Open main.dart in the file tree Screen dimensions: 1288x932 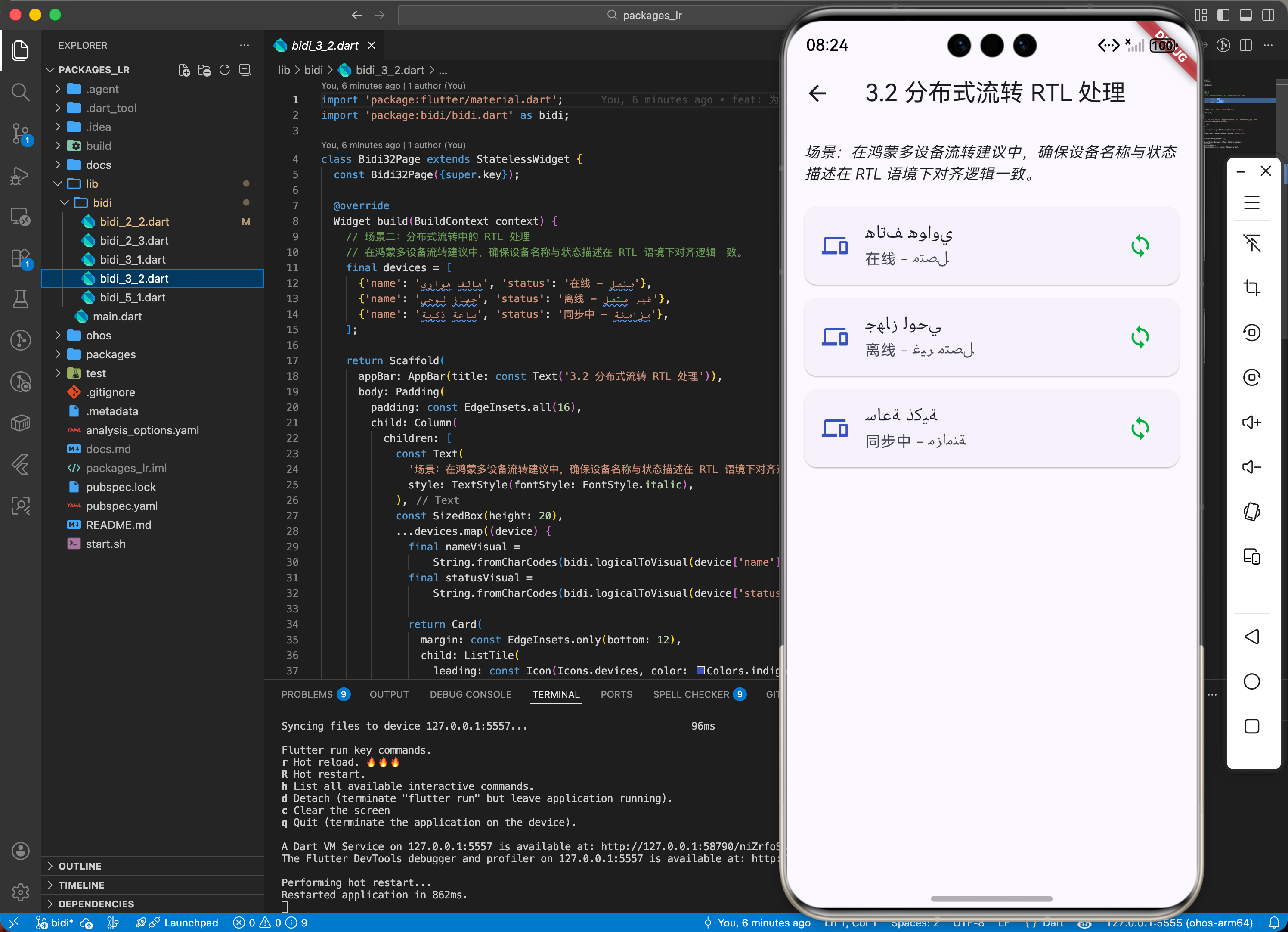pyautogui.click(x=117, y=317)
